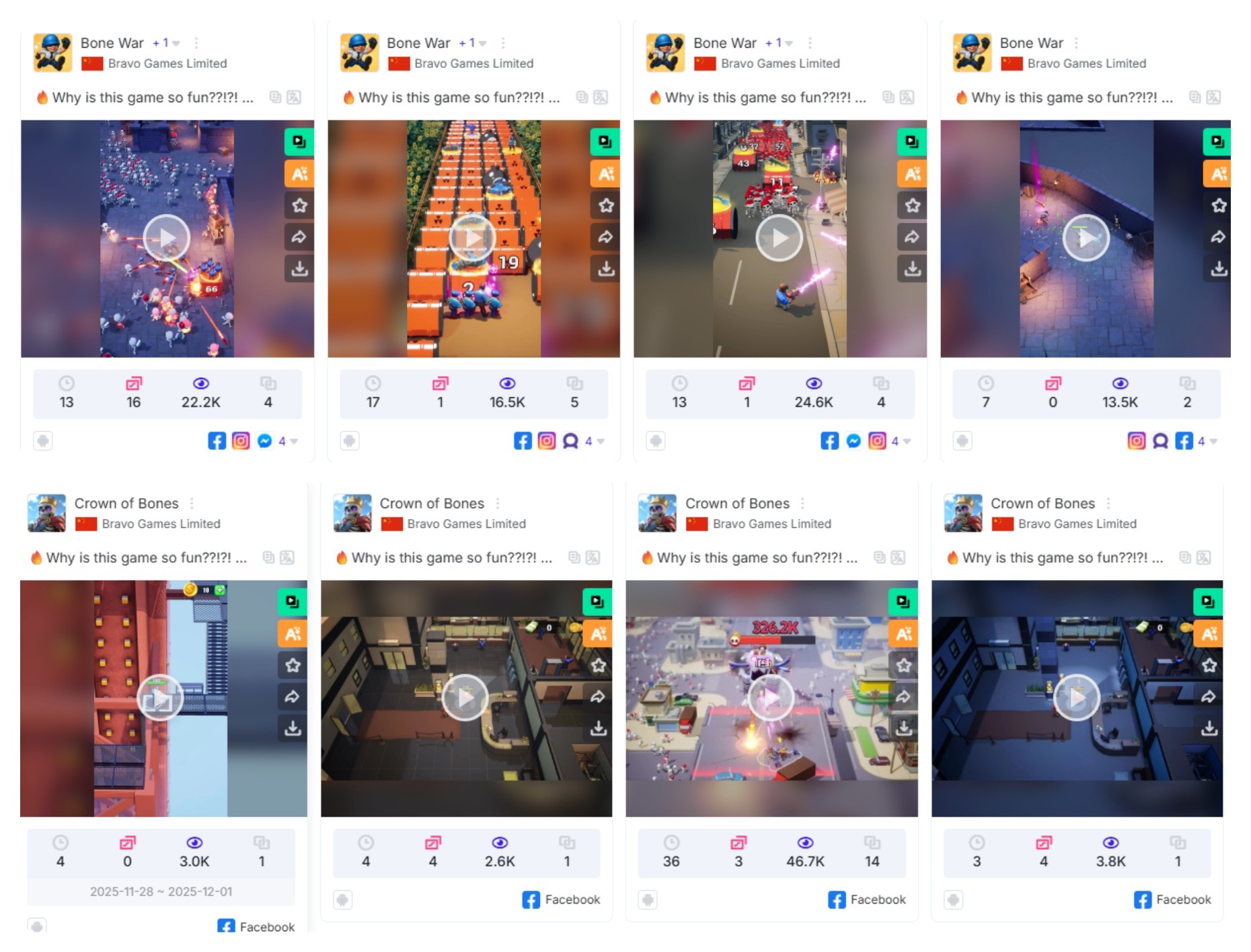The height and width of the screenshot is (952, 1251).
Task: Open three-dot menu on third Bone War card
Action: click(x=810, y=43)
